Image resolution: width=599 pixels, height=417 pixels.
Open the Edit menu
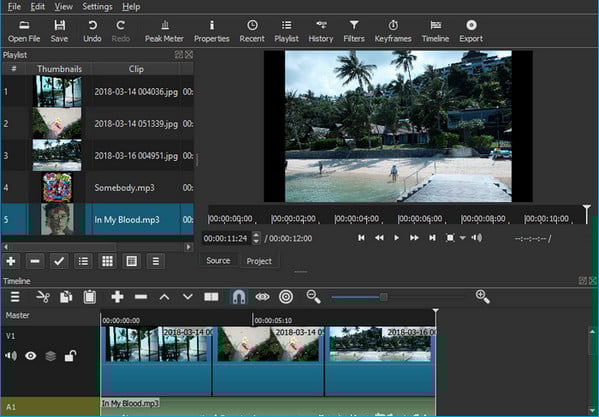[37, 6]
